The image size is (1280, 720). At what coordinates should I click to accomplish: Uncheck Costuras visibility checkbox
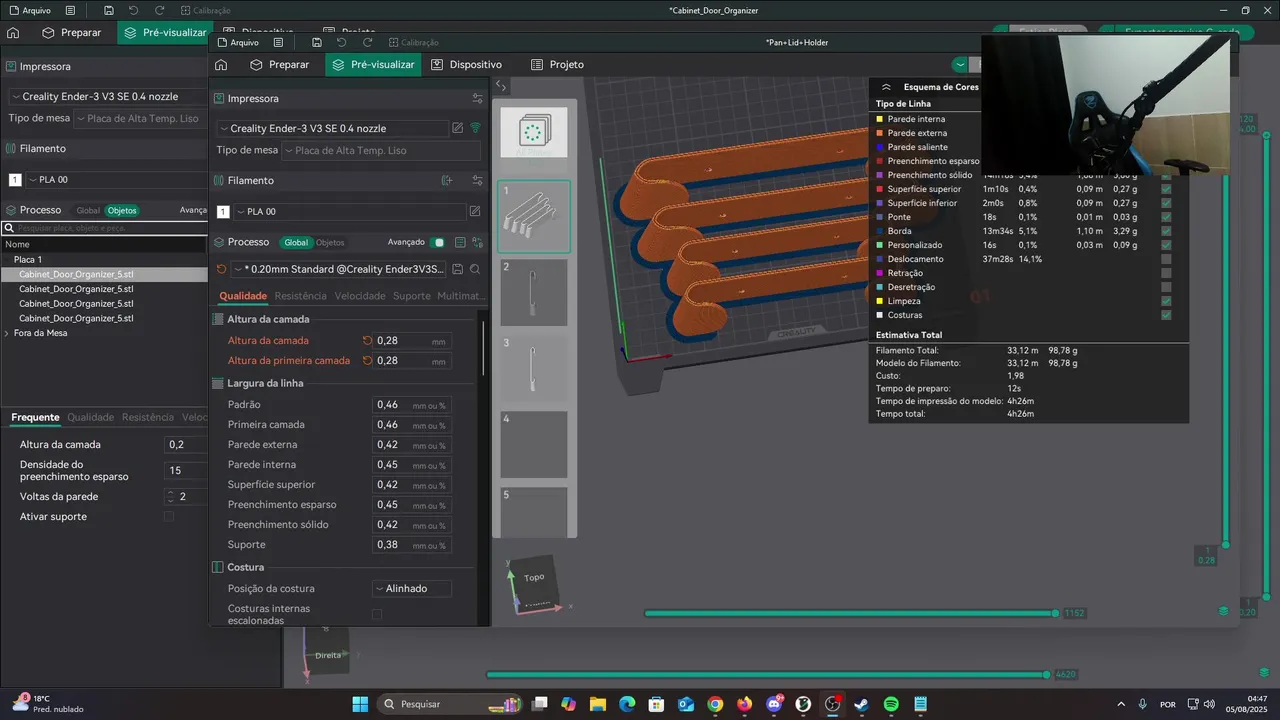tap(1166, 315)
